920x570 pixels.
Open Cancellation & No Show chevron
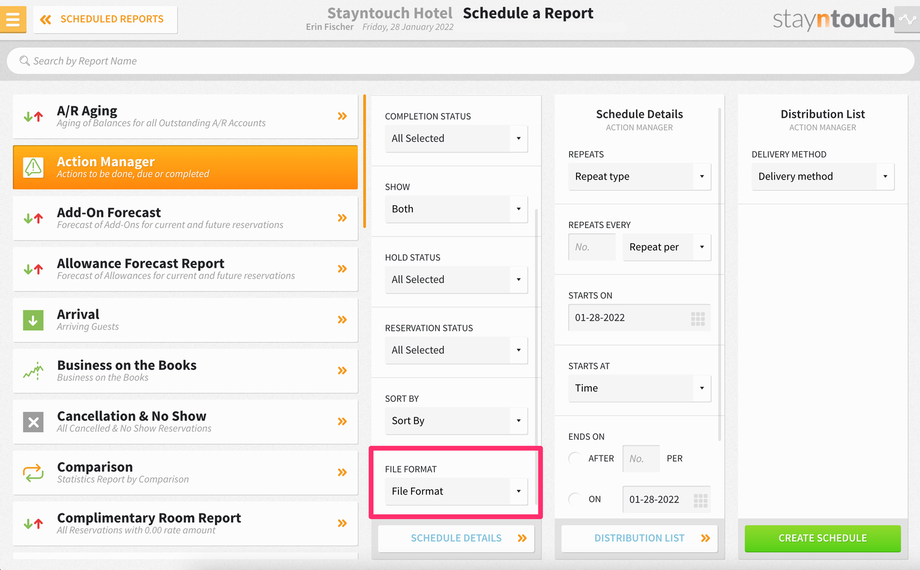pyautogui.click(x=342, y=421)
